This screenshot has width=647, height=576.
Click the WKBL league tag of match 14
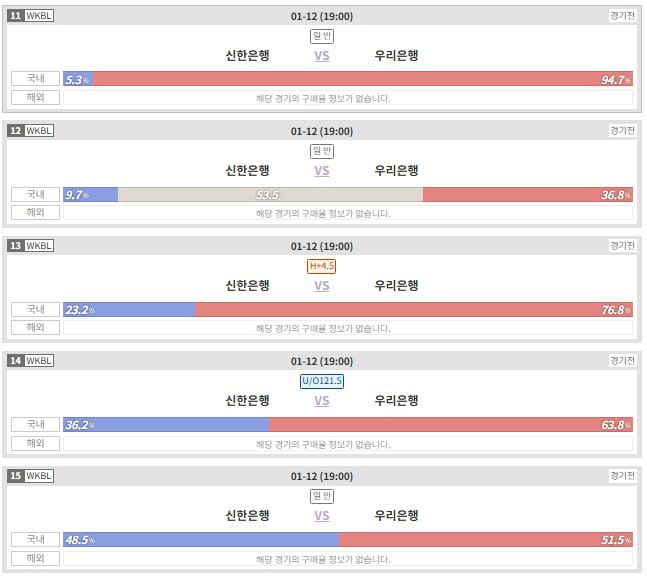click(39, 361)
